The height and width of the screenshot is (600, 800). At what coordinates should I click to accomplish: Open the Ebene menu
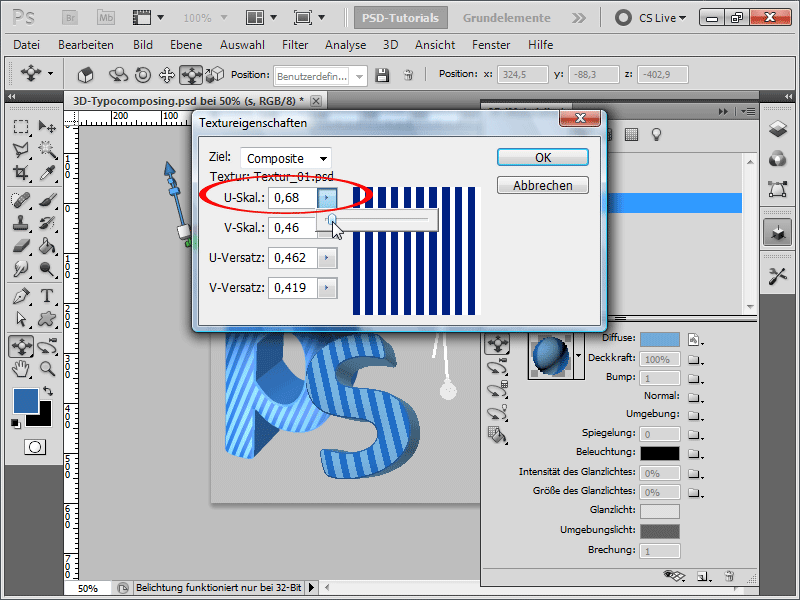point(186,45)
